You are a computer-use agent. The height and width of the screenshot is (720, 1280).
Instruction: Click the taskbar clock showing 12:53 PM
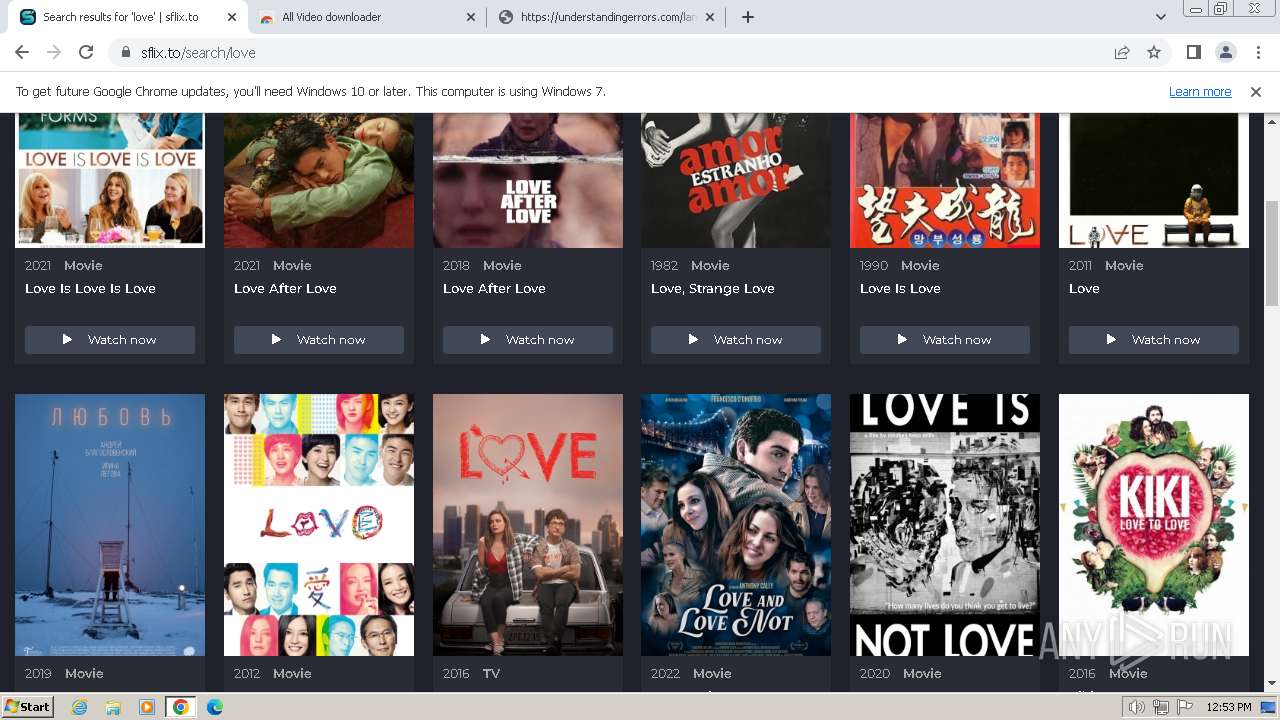(x=1228, y=707)
